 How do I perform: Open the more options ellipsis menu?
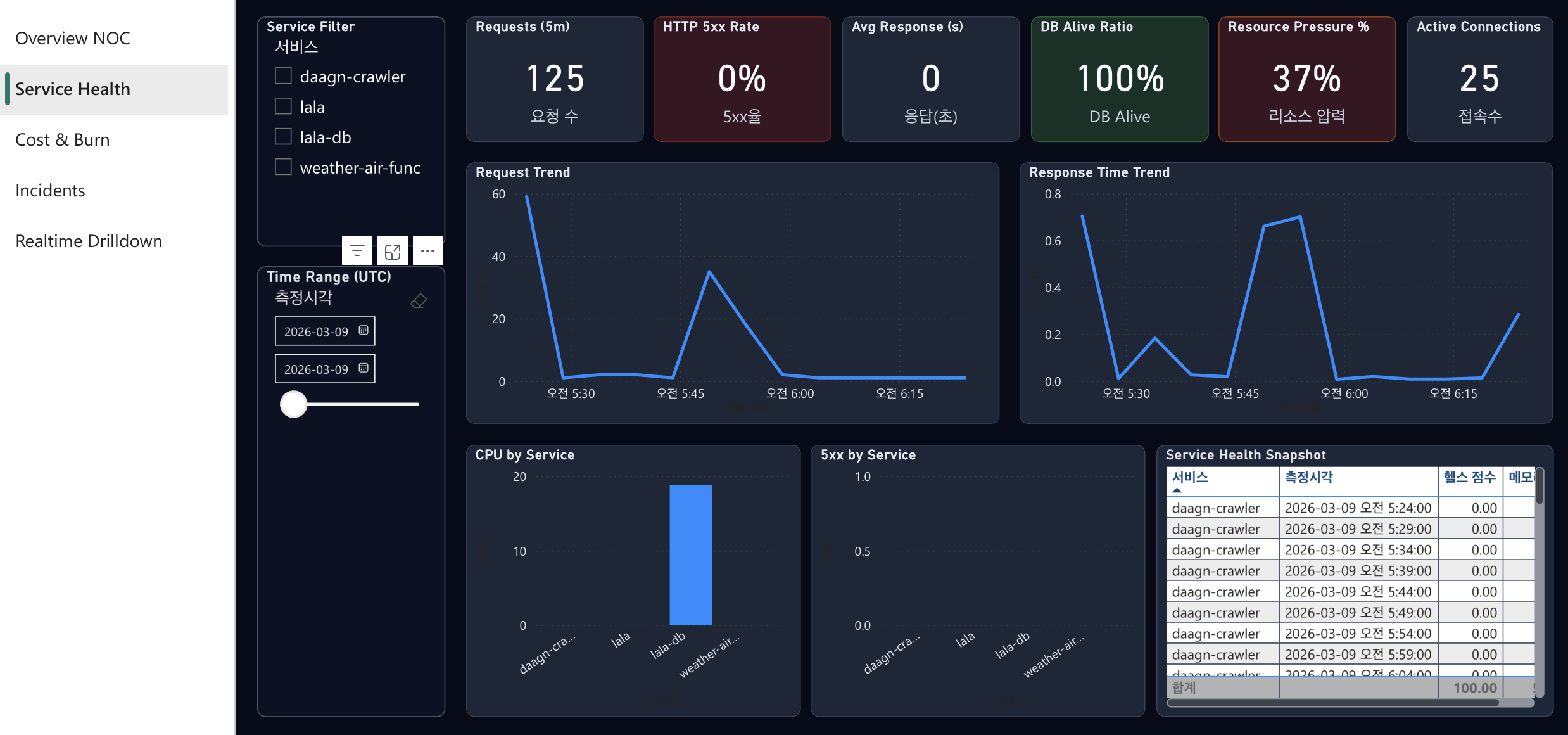pos(428,251)
